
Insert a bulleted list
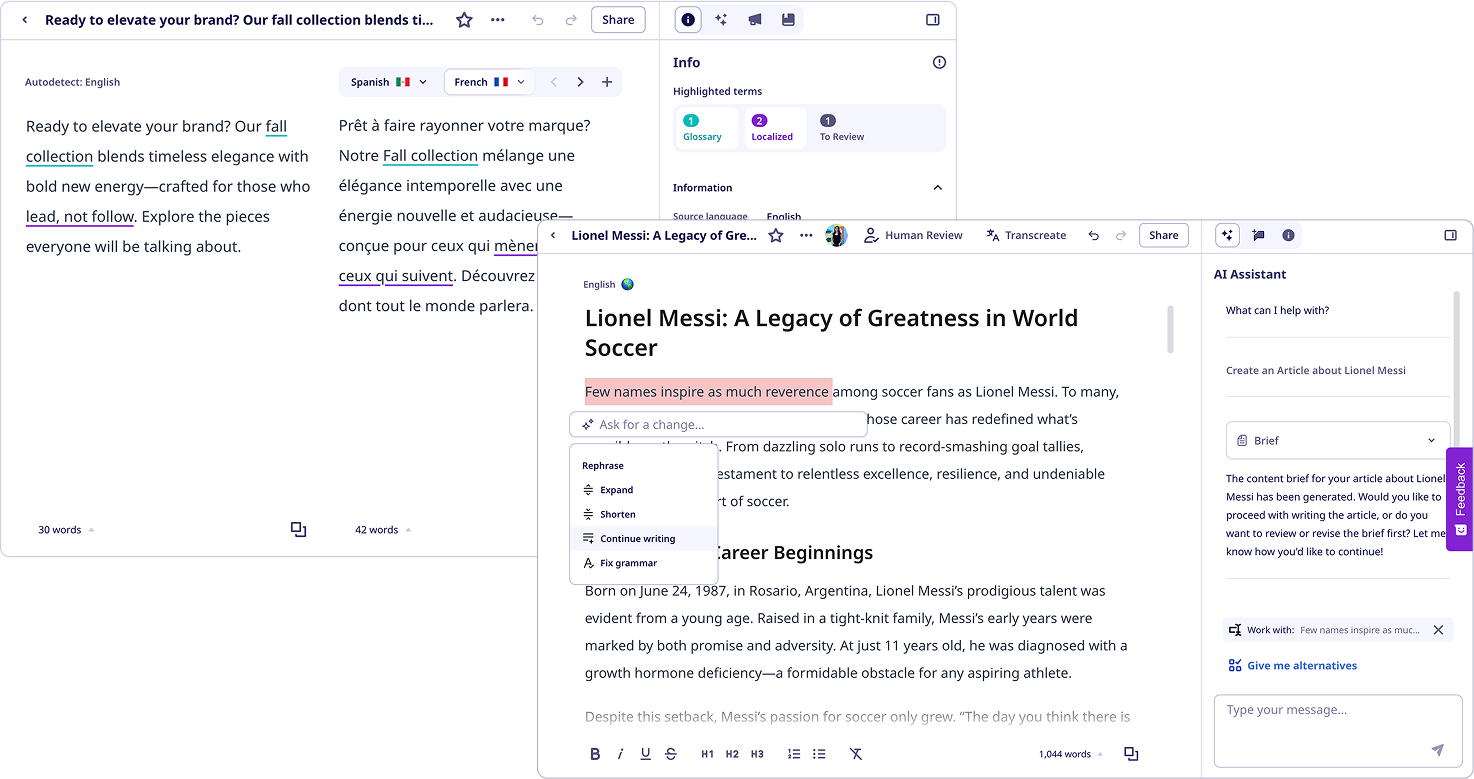819,754
